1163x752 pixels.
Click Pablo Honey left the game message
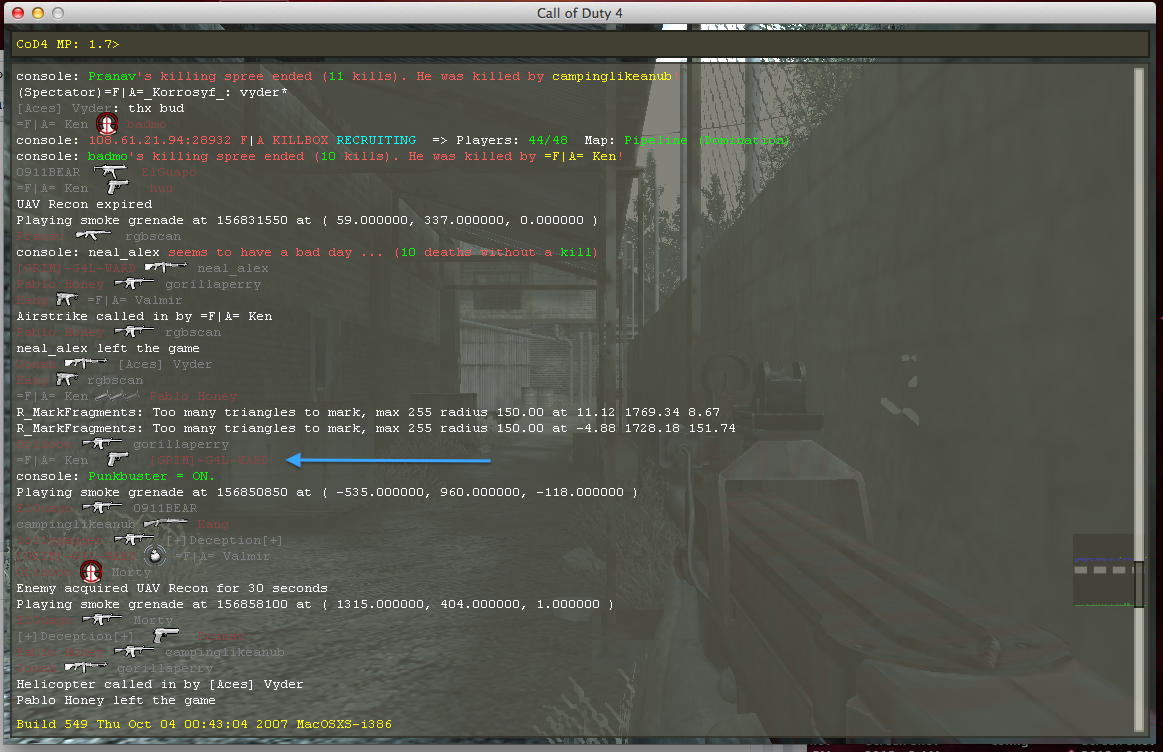(x=116, y=700)
